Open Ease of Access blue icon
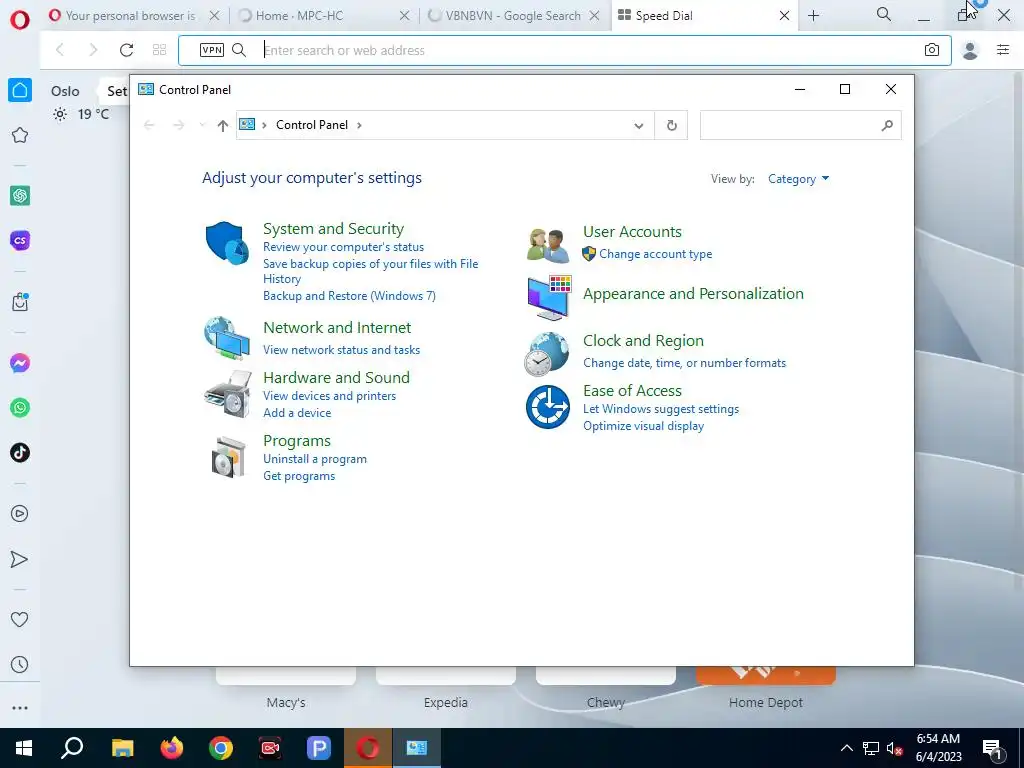Screen dimensions: 1024x768 click(x=548, y=407)
